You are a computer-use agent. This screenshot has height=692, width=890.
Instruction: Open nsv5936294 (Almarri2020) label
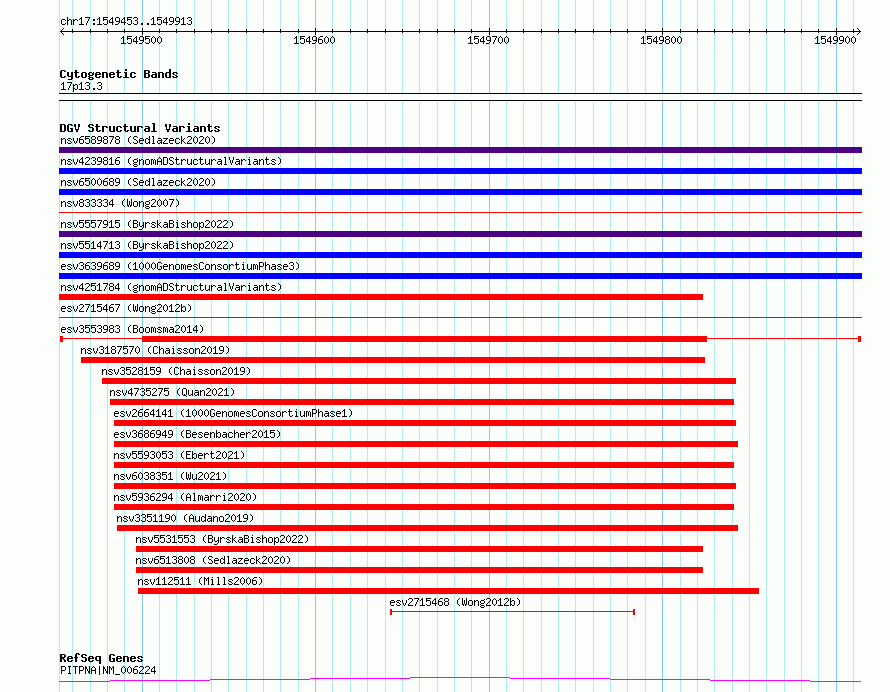(x=185, y=497)
